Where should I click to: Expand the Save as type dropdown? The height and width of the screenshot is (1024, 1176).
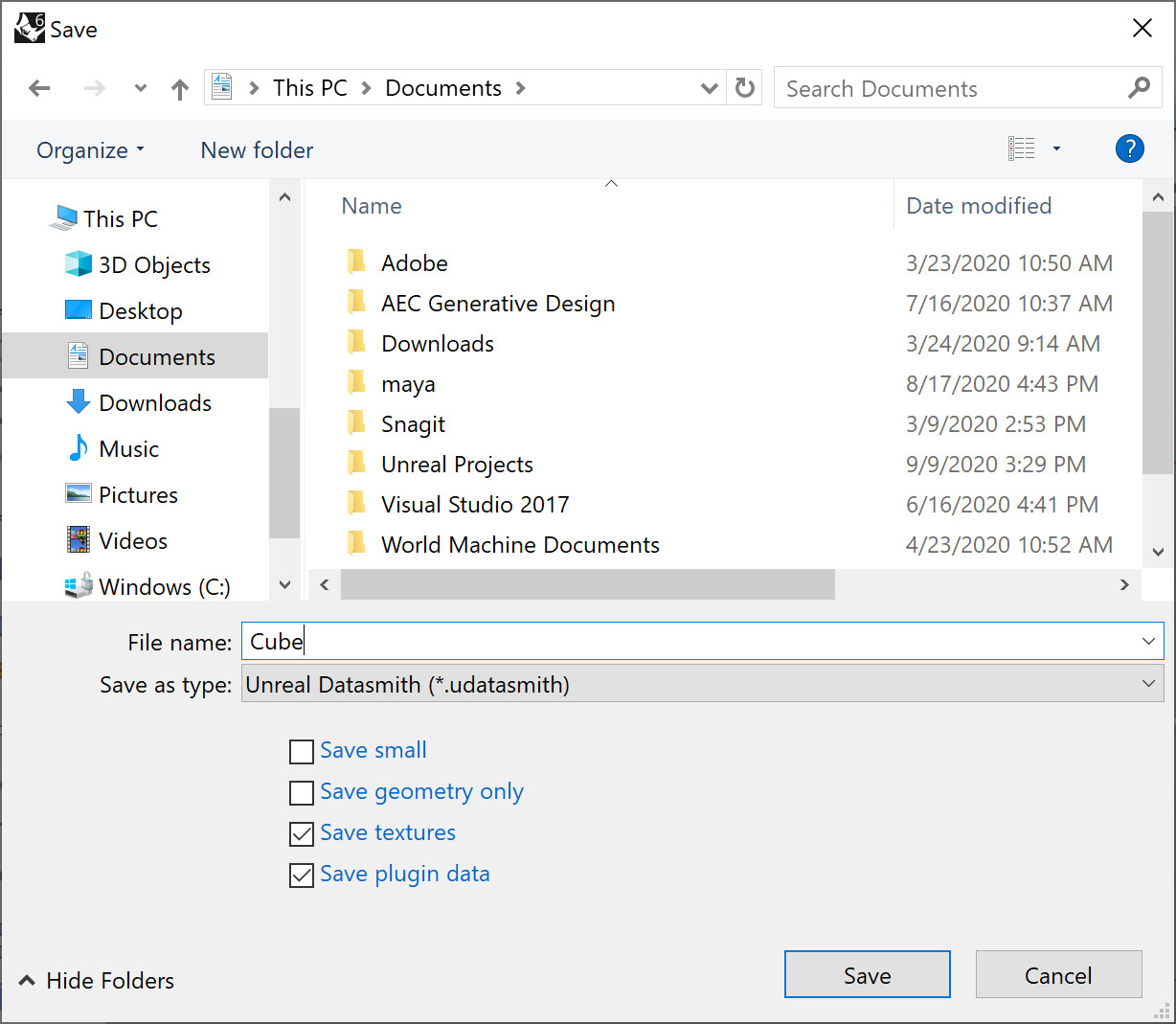(x=1148, y=684)
